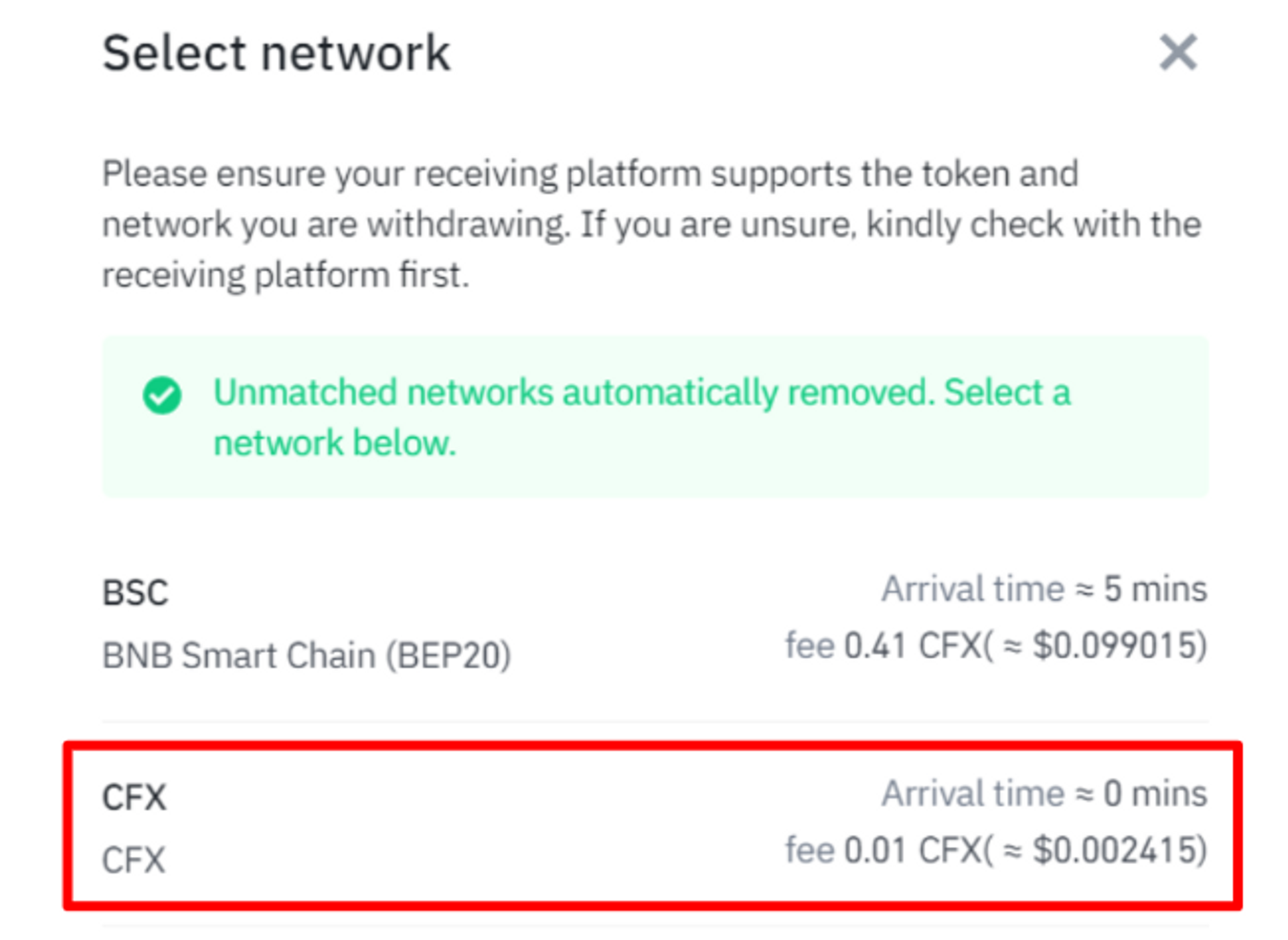Select the gray CFX network subtitle
This screenshot has width=1288, height=940.
[x=134, y=860]
